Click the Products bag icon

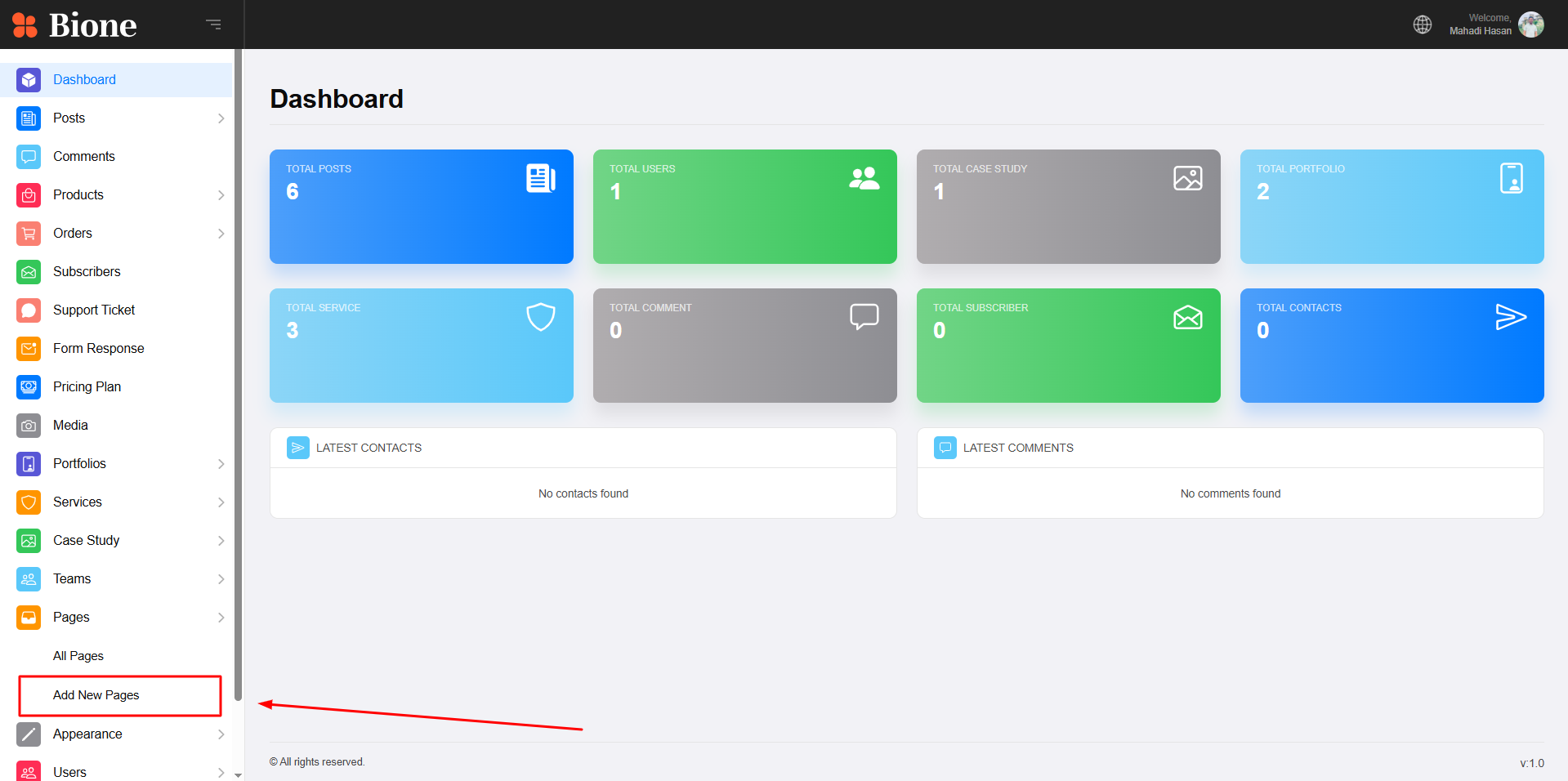tap(29, 195)
